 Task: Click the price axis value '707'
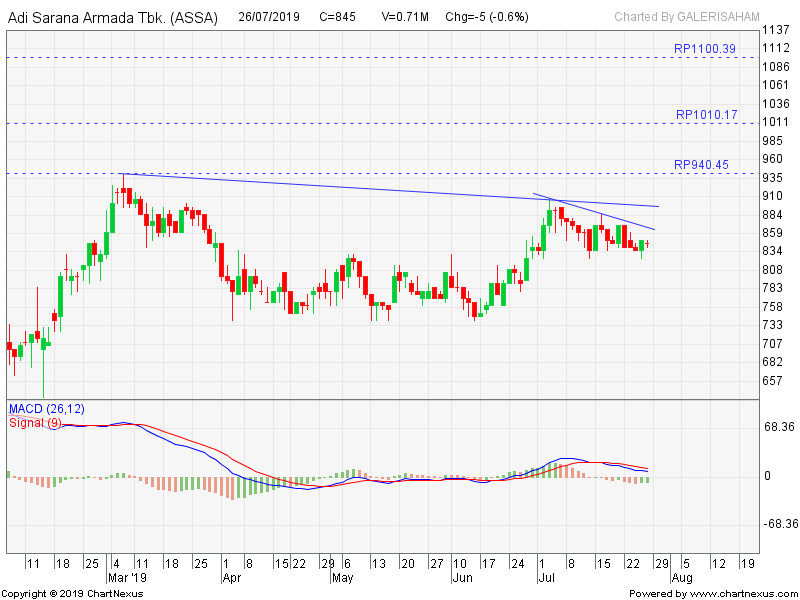pyautogui.click(x=772, y=343)
